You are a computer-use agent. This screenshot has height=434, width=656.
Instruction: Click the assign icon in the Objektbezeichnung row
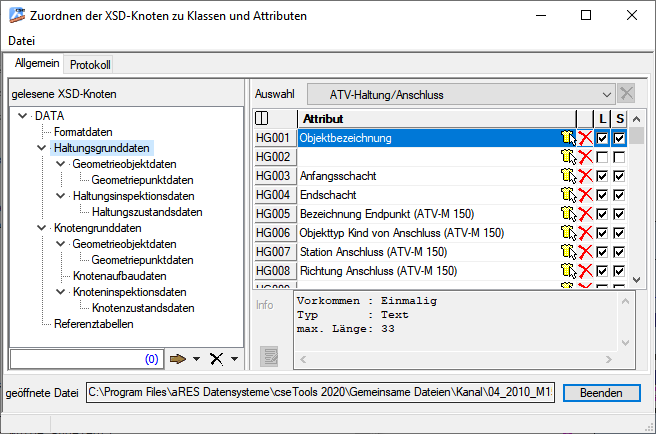pyautogui.click(x=568, y=138)
